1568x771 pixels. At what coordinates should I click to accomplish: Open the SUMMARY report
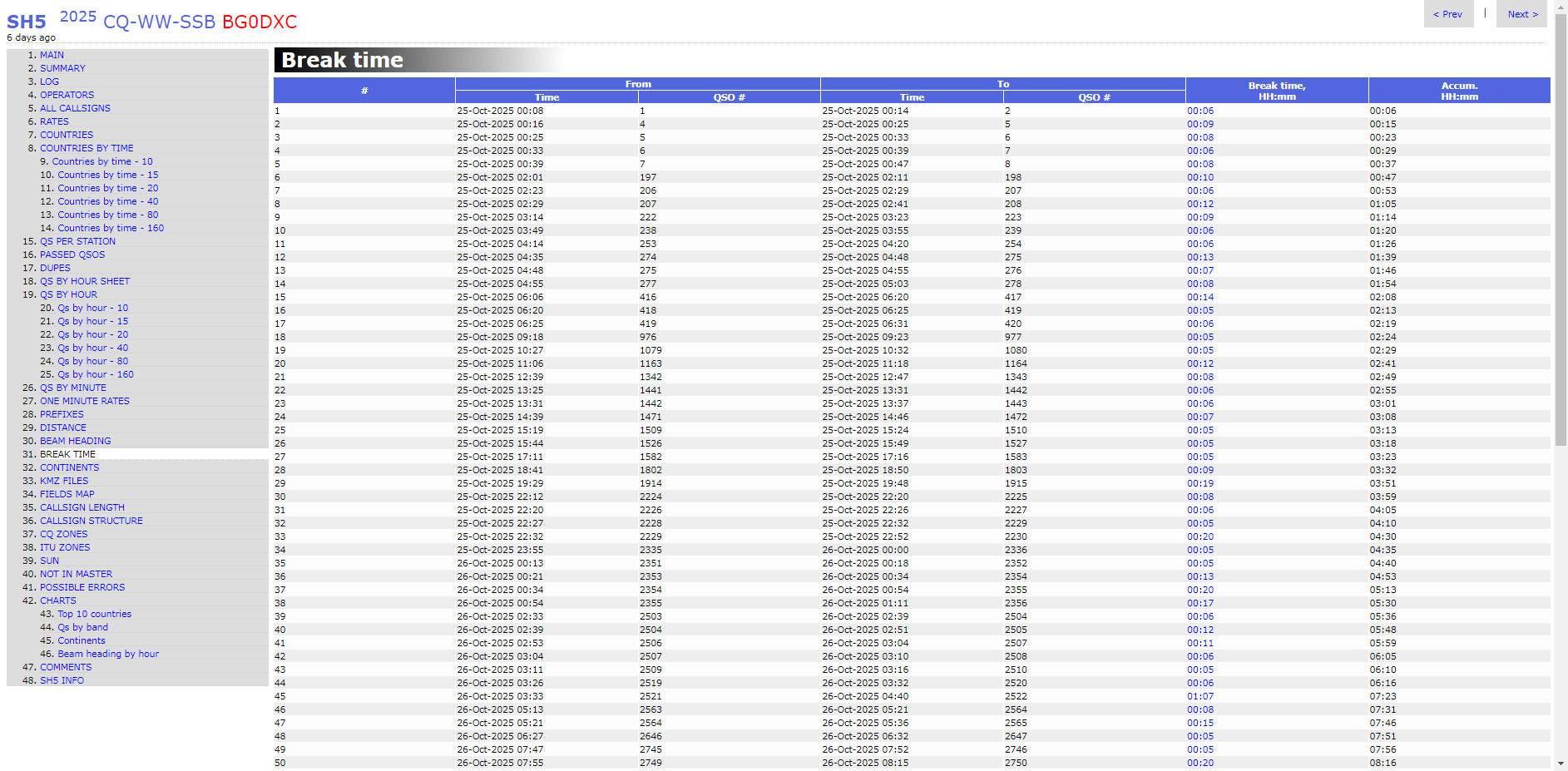pyautogui.click(x=62, y=68)
